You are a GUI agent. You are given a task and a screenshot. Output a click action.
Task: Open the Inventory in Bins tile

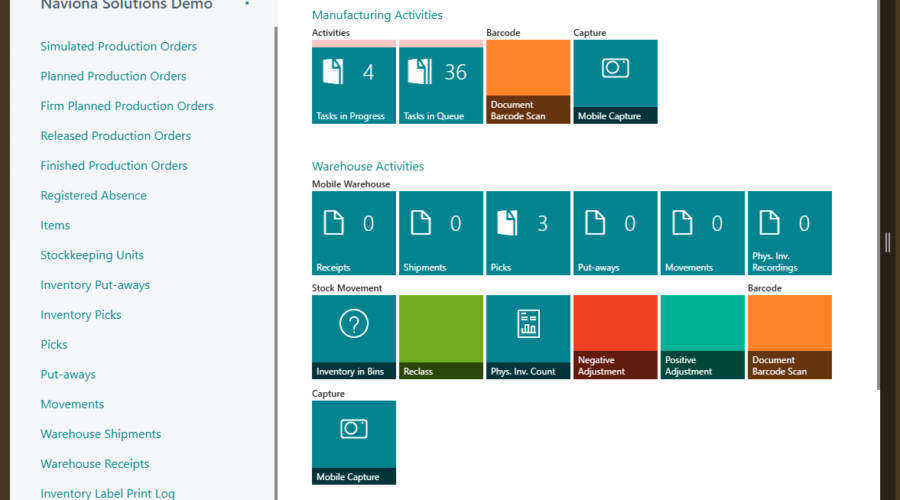pyautogui.click(x=354, y=337)
